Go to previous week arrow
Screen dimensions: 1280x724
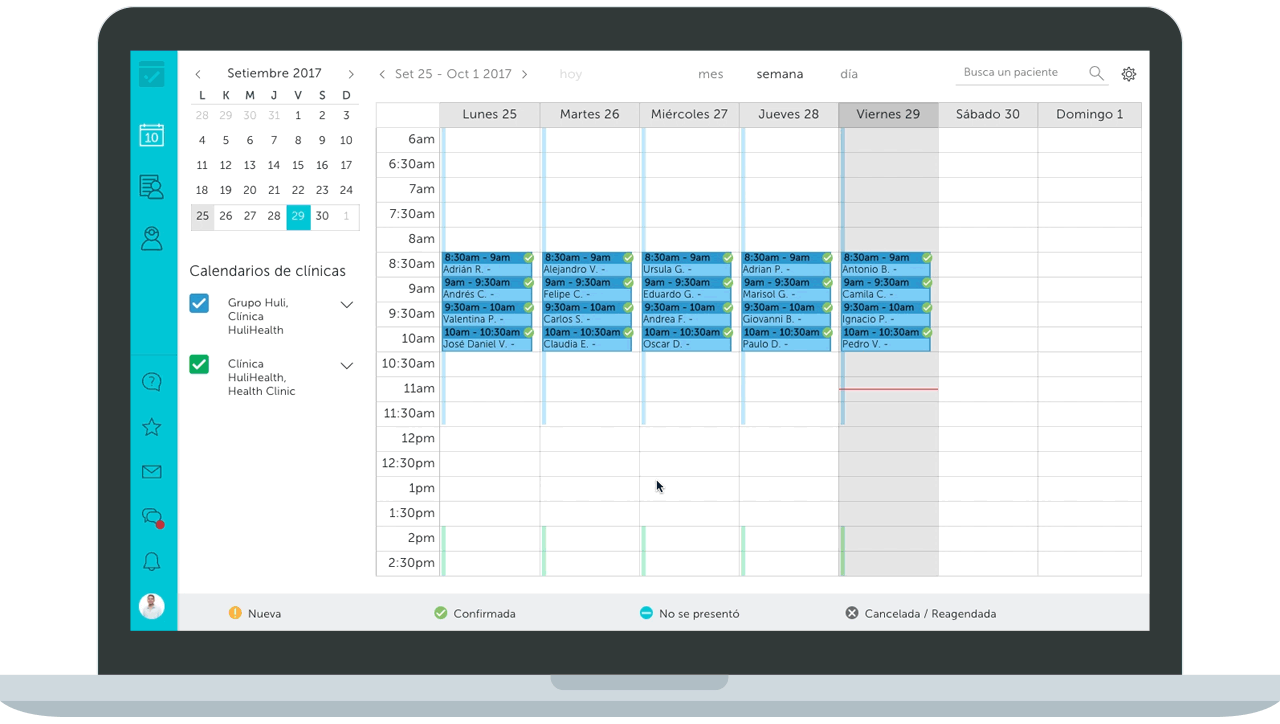pos(382,74)
